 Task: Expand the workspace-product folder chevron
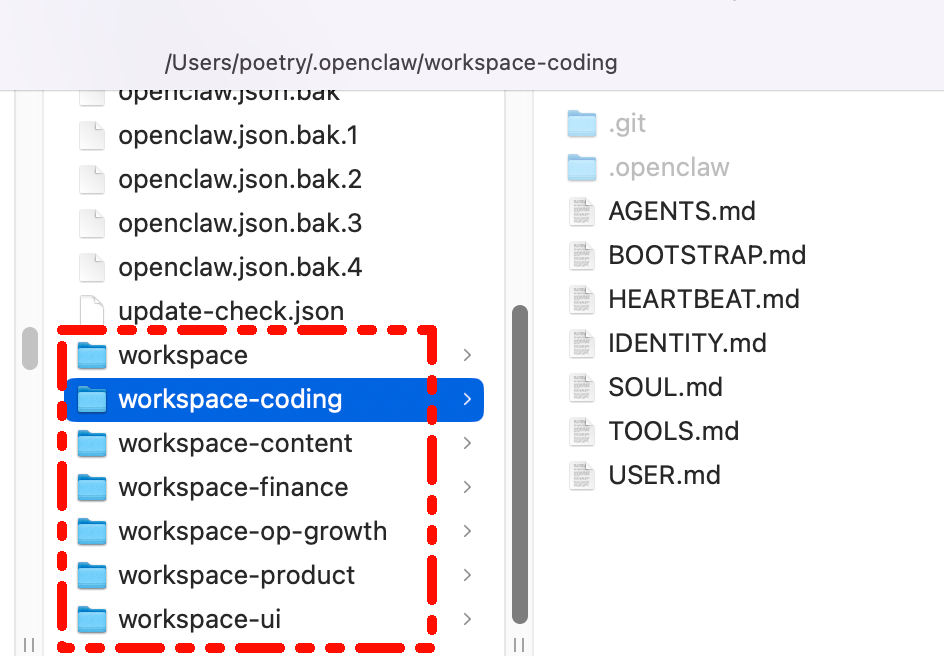[467, 576]
